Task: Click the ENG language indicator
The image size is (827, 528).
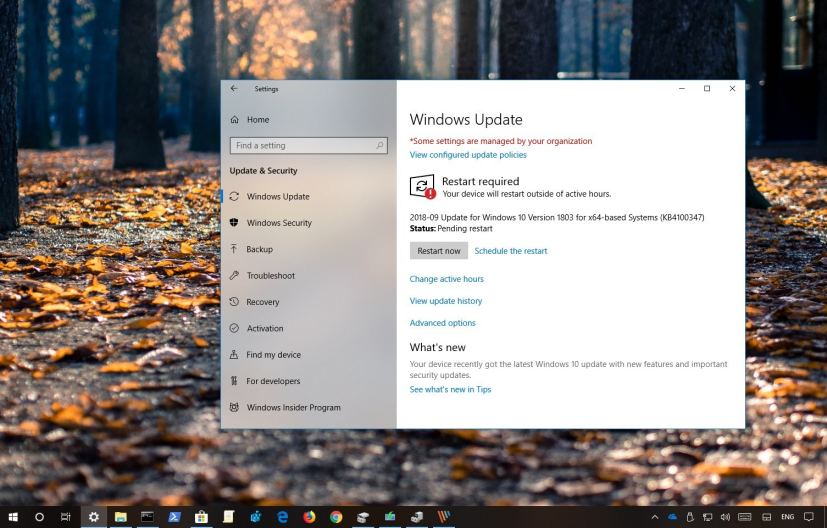Action: tap(787, 517)
